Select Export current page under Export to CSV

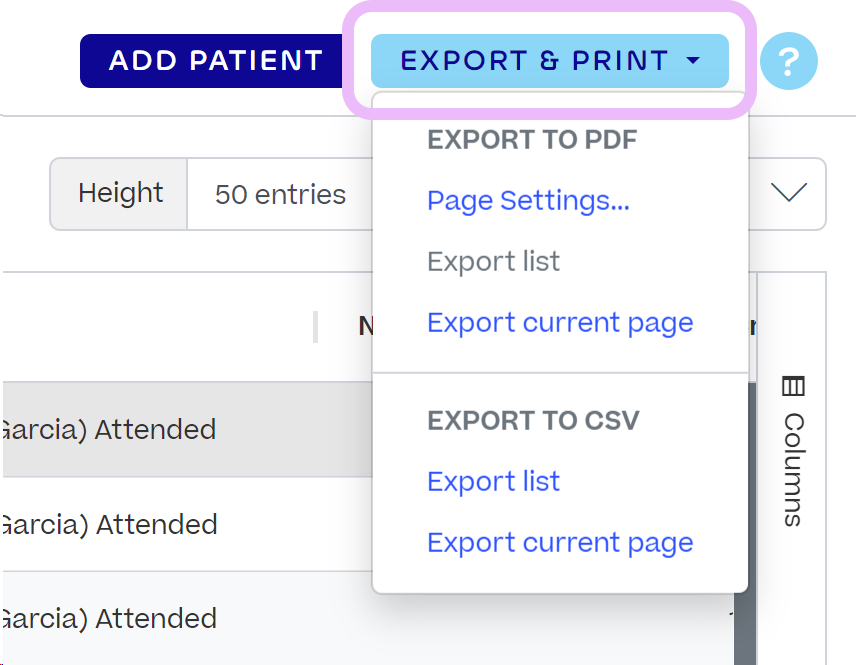click(x=559, y=543)
